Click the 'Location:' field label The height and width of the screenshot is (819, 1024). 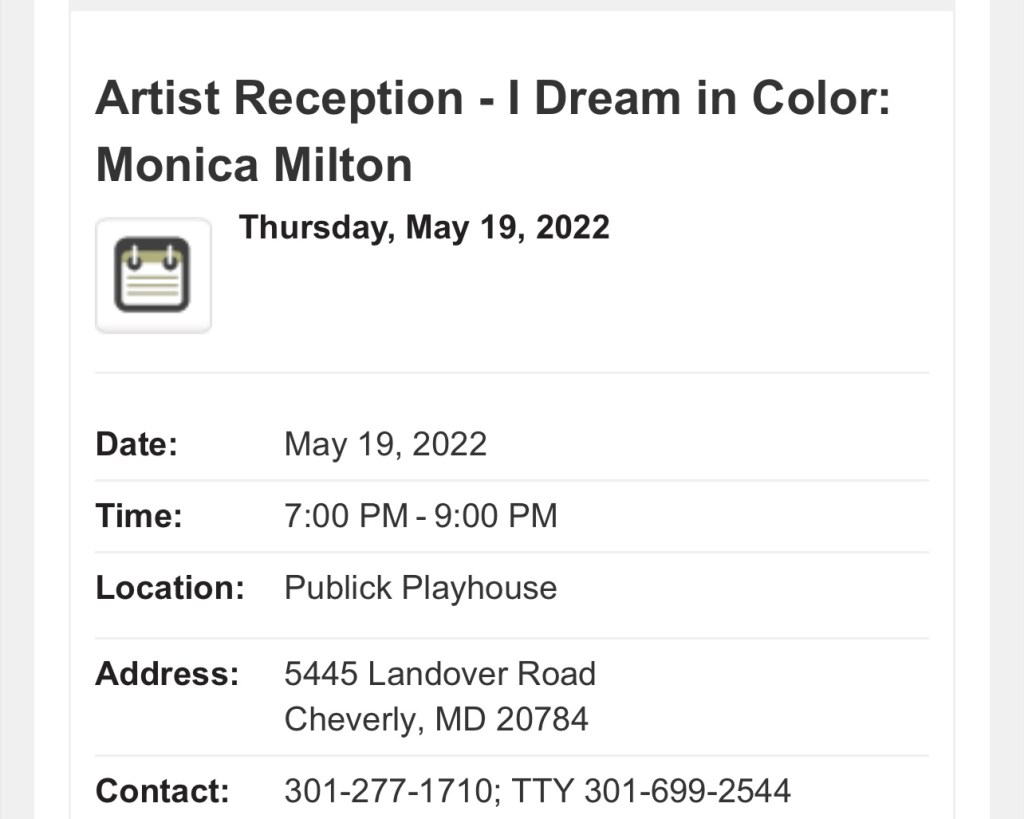(x=170, y=588)
